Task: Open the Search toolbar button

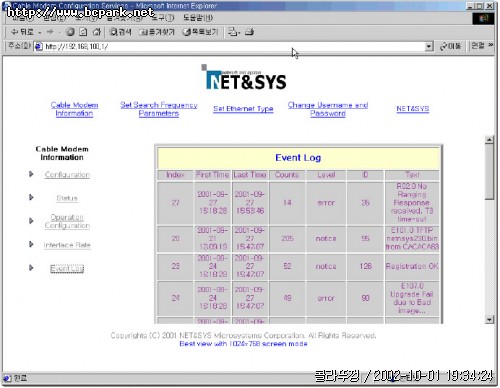Action: click(x=120, y=32)
